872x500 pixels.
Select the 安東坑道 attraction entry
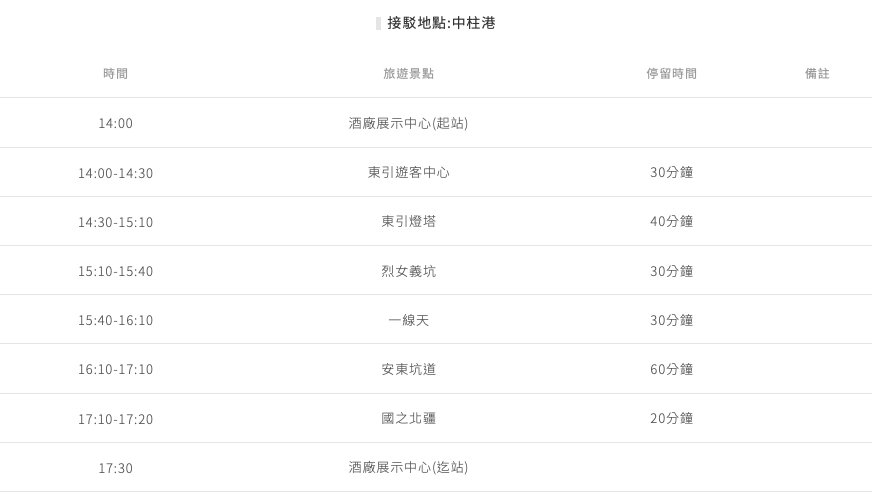pos(408,369)
